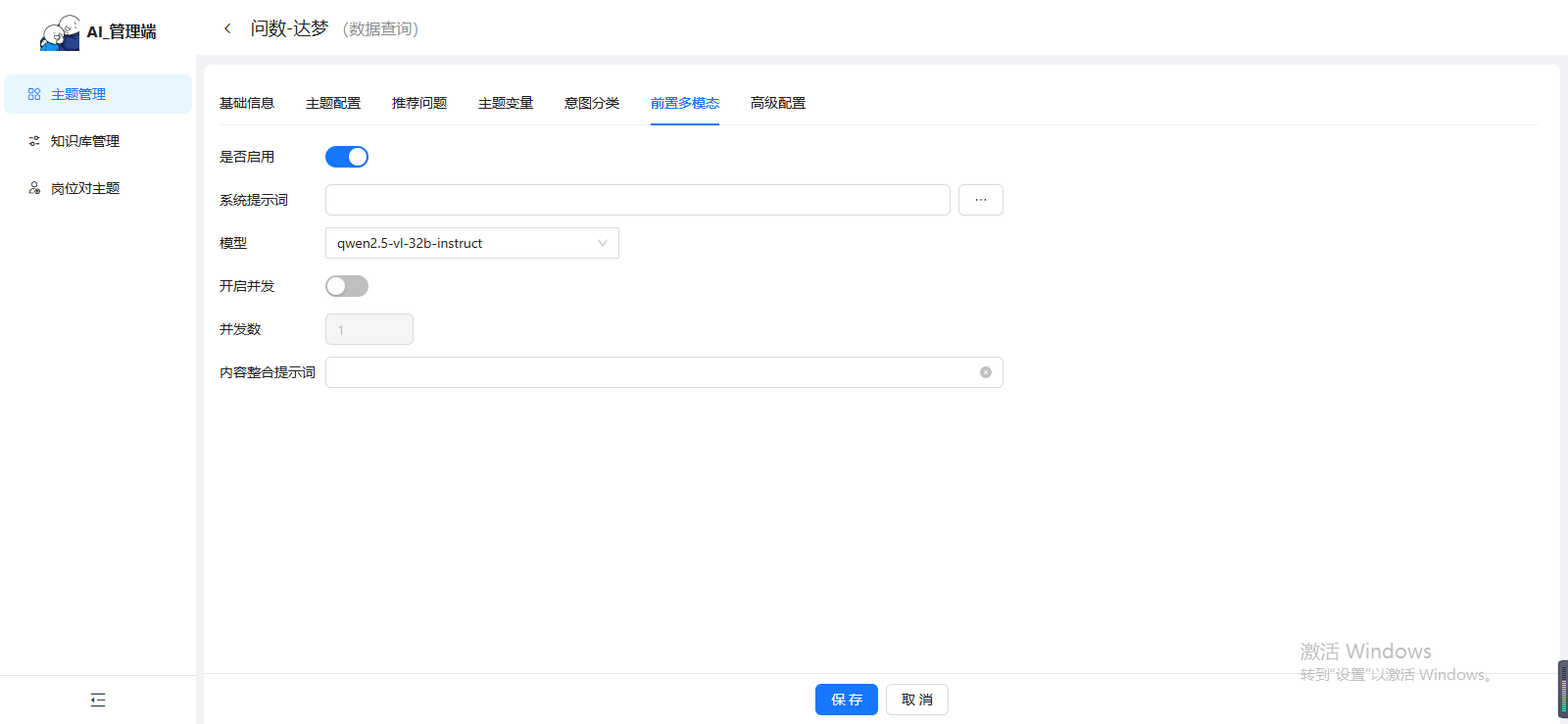The height and width of the screenshot is (724, 1568).
Task: Switch to the 基础信息 tab
Action: click(247, 103)
